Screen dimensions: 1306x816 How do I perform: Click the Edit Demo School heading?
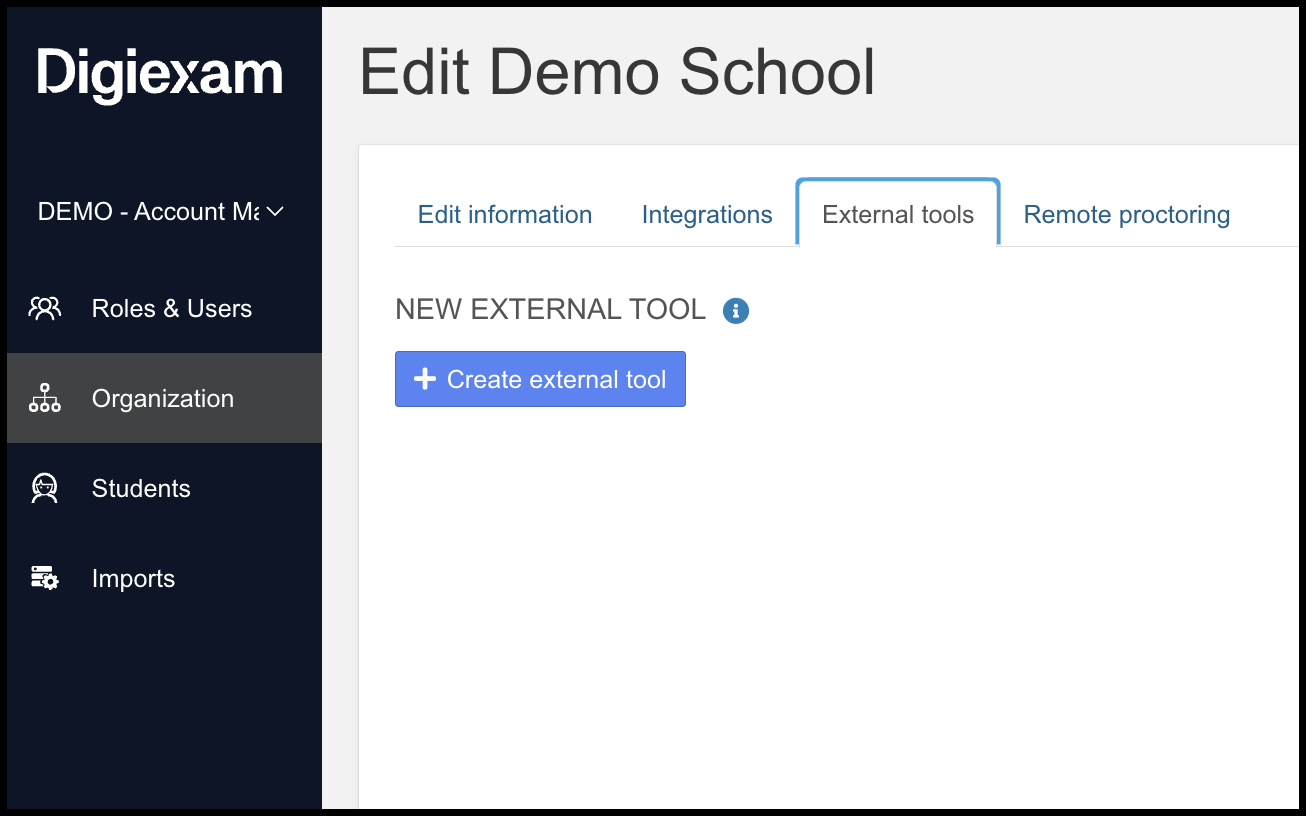[x=617, y=72]
